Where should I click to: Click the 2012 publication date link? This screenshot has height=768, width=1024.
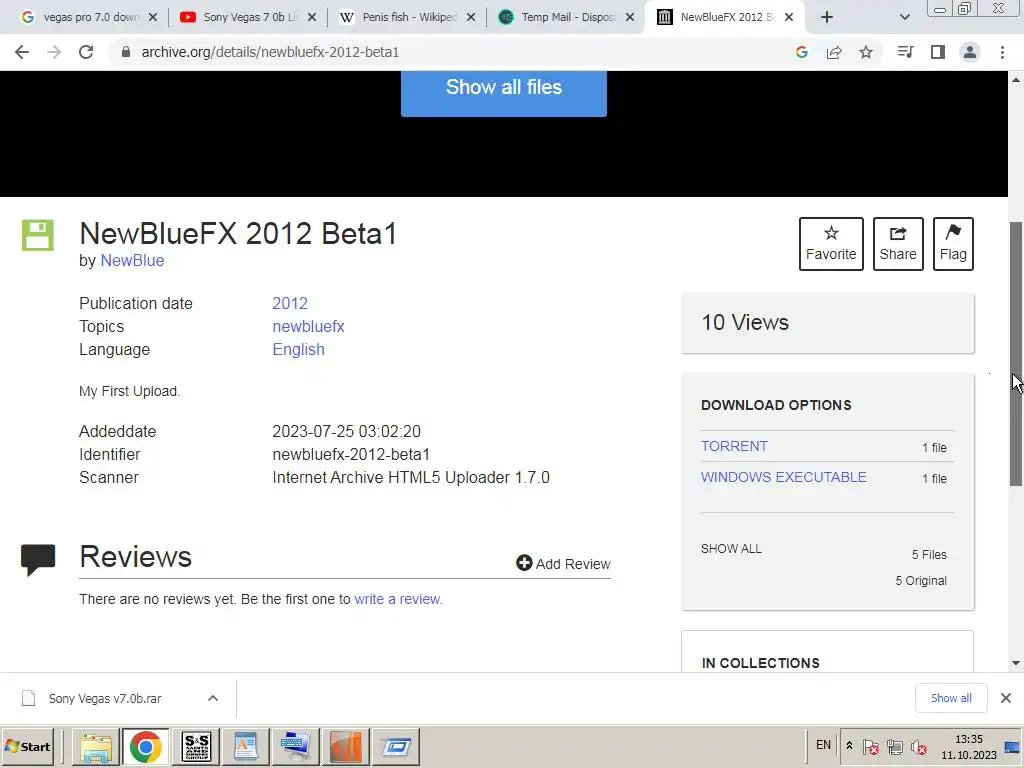pyautogui.click(x=290, y=304)
